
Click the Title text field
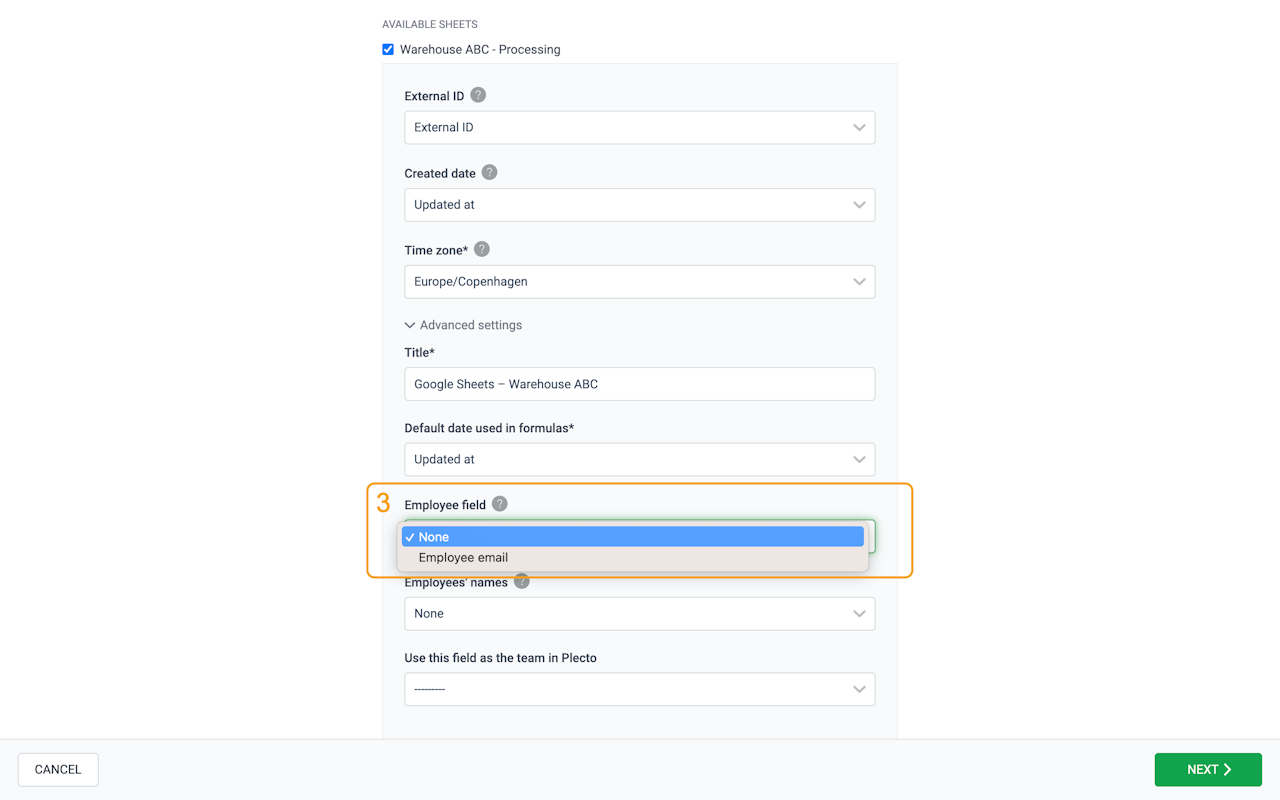639,384
